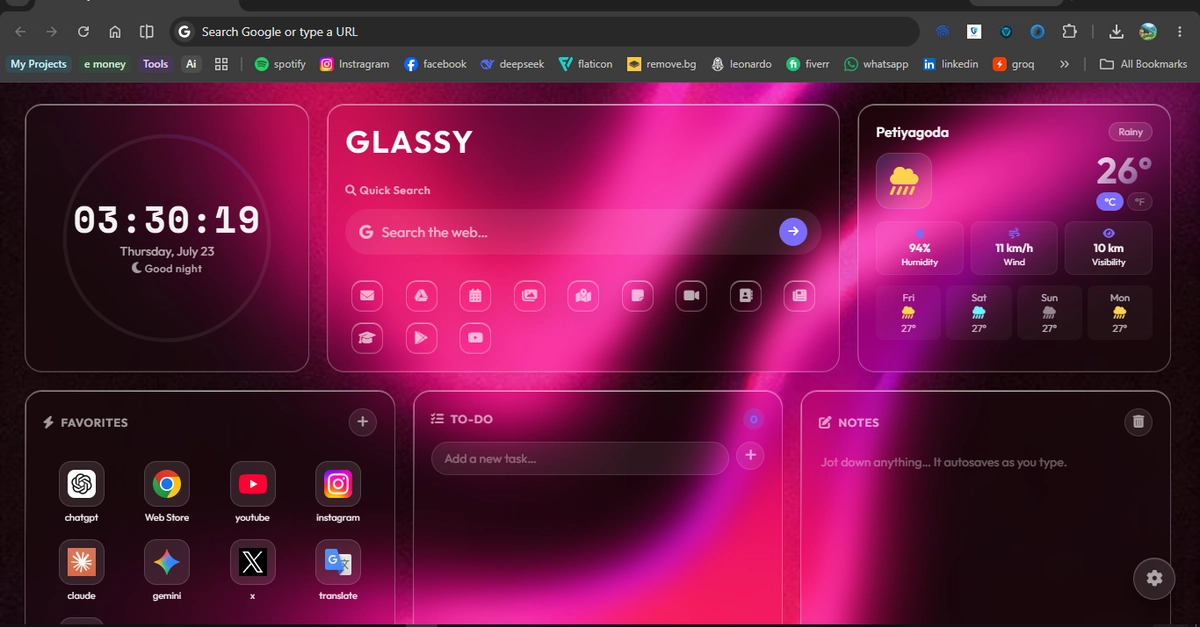Open the e money bookmark folder
This screenshot has height=627, width=1200.
tap(105, 64)
